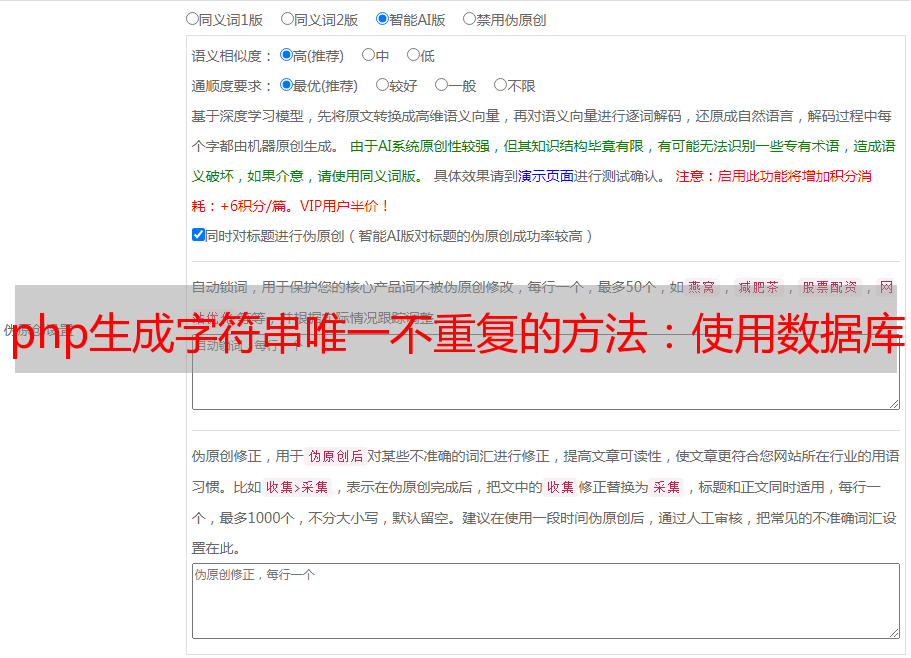Click the resize handle of 自动锁词 textarea
Viewport: 911px width, 658px height.
pos(894,404)
